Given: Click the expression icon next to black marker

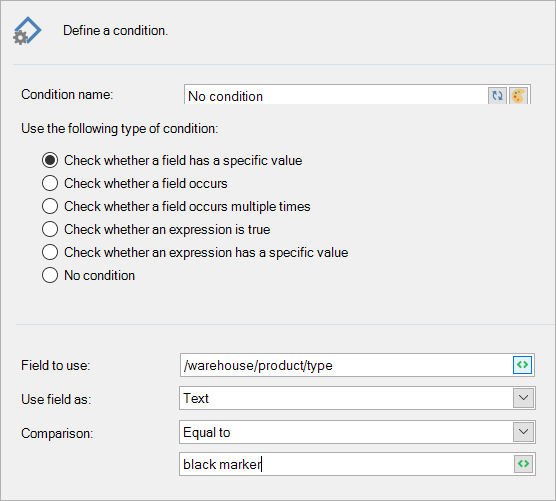Looking at the screenshot, I should pos(523,464).
